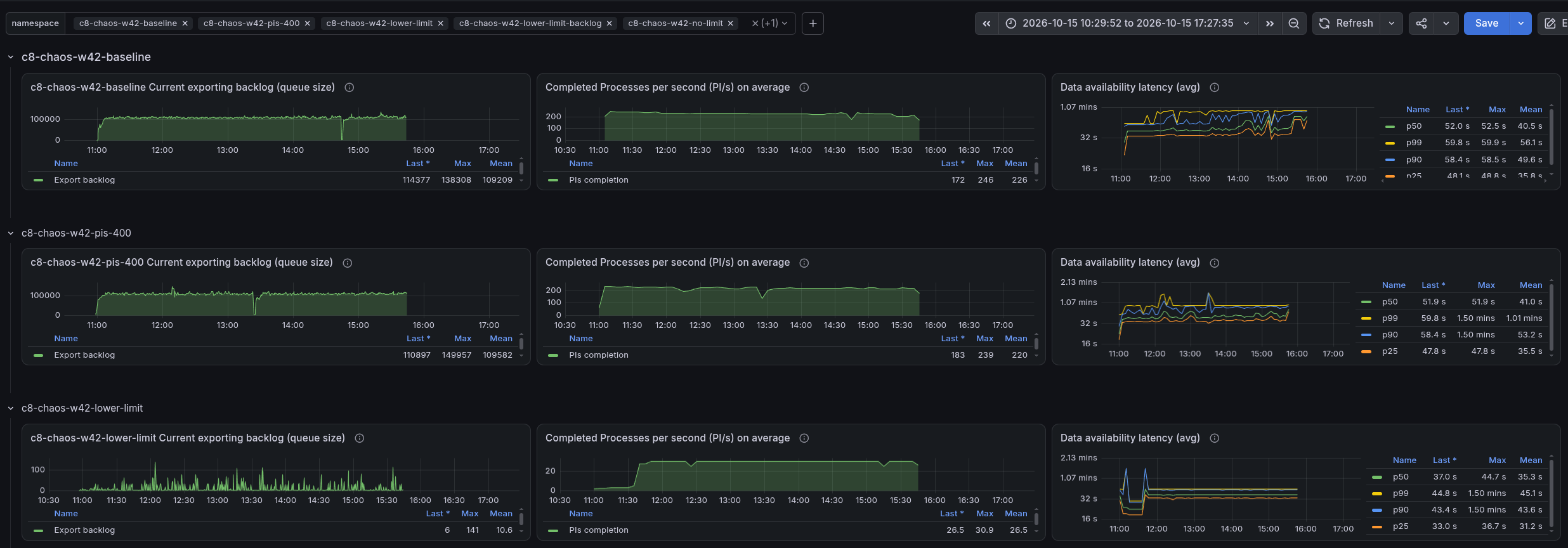Toggle p99 series in pis-400 latency legend
The image size is (1568, 548).
pyautogui.click(x=1390, y=318)
